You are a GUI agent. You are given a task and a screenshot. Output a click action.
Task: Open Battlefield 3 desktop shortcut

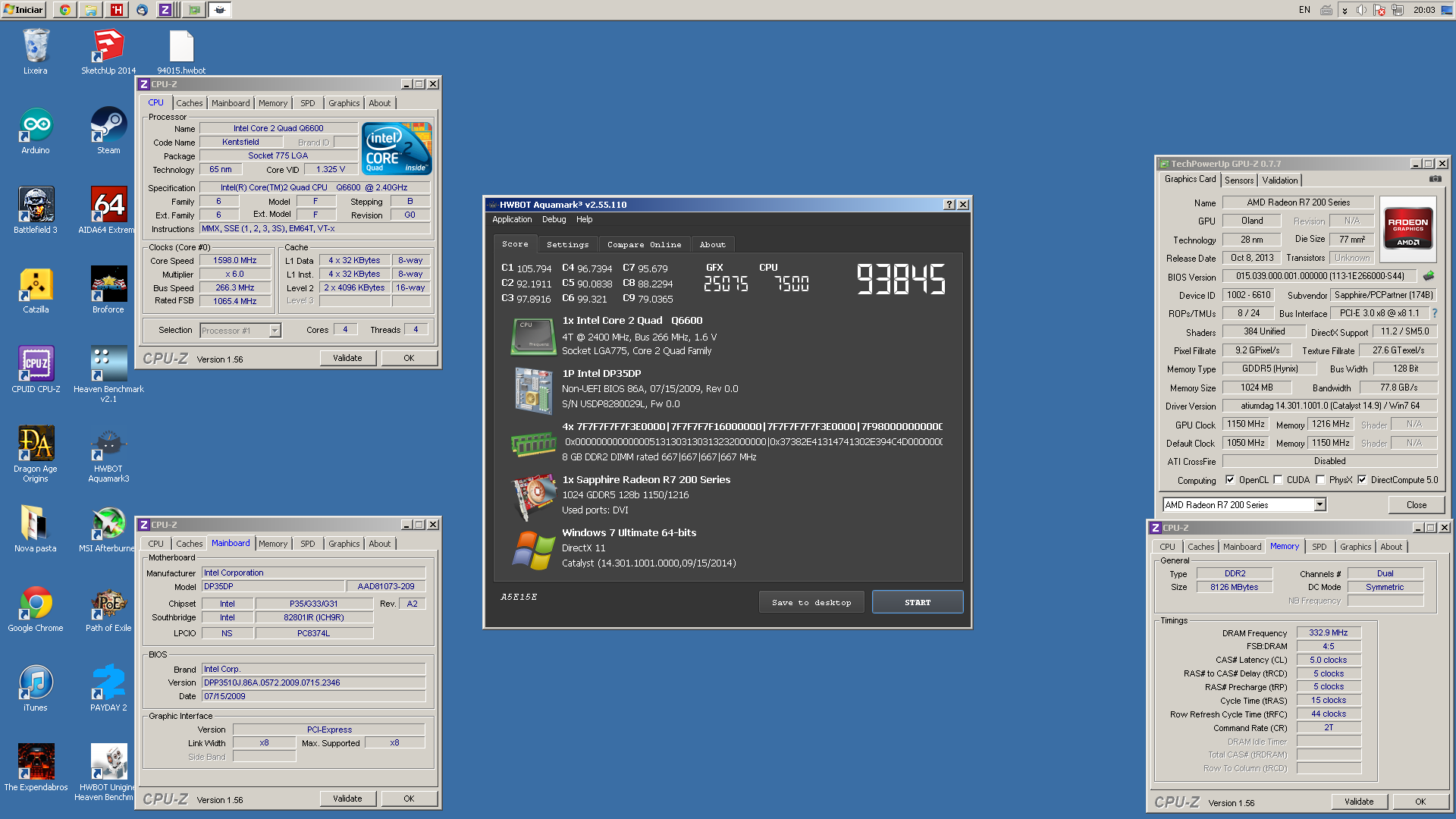point(36,211)
